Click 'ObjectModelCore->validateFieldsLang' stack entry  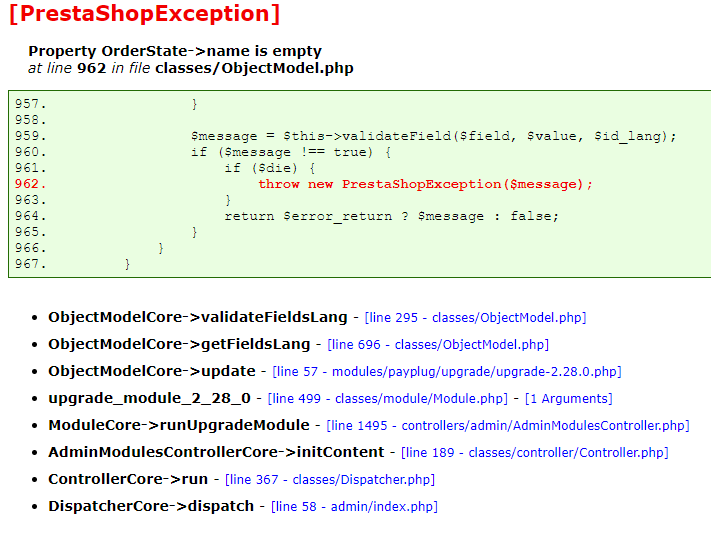point(198,317)
